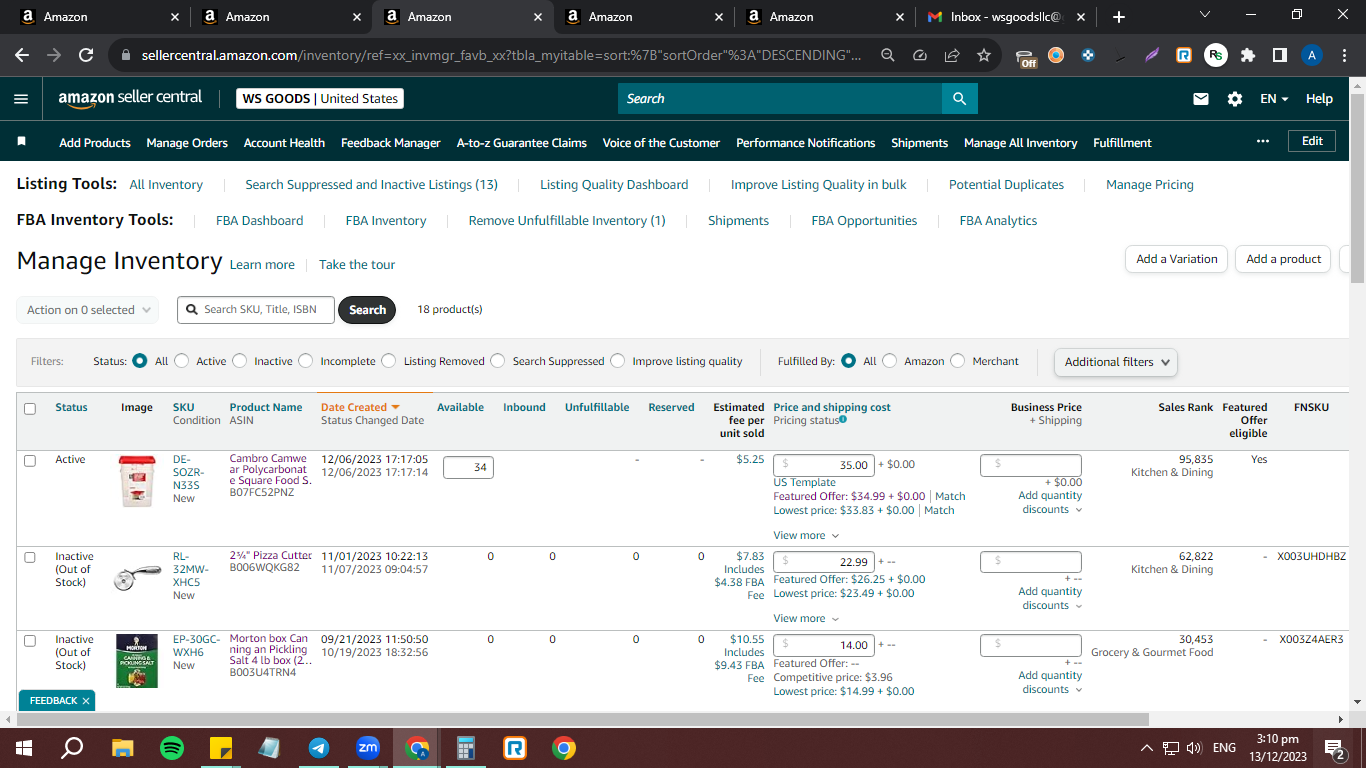Viewport: 1366px width, 768px height.
Task: Check the select-all header checkbox
Action: click(x=30, y=408)
